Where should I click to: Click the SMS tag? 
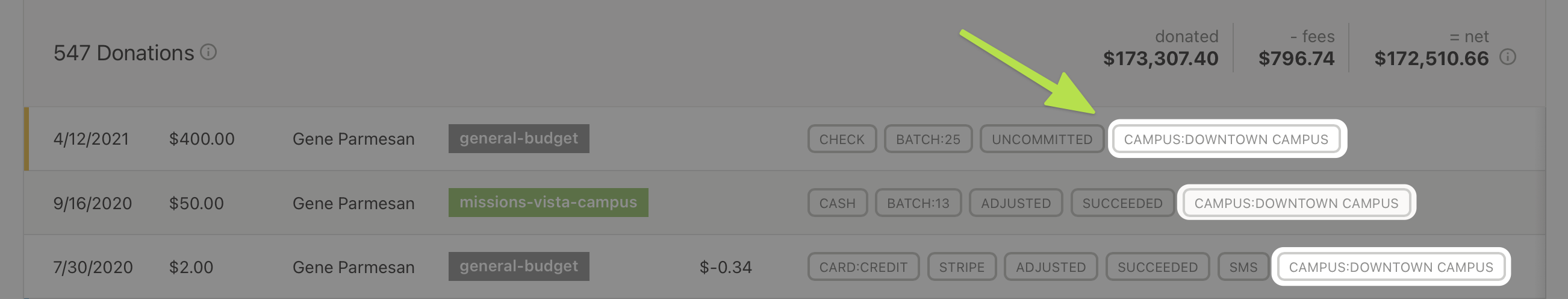[x=1242, y=267]
